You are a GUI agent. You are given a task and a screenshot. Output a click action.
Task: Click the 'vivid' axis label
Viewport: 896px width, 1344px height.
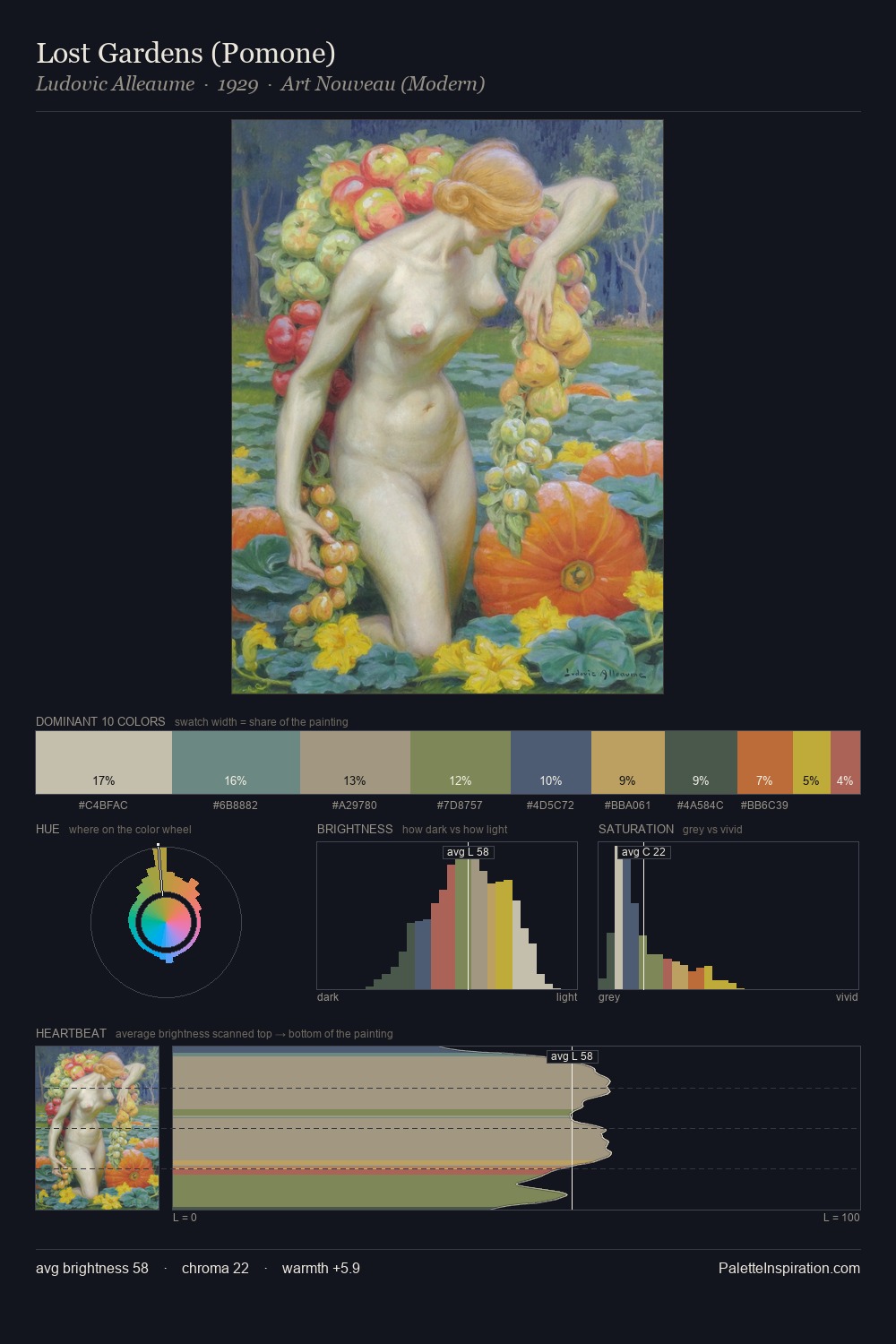click(847, 997)
